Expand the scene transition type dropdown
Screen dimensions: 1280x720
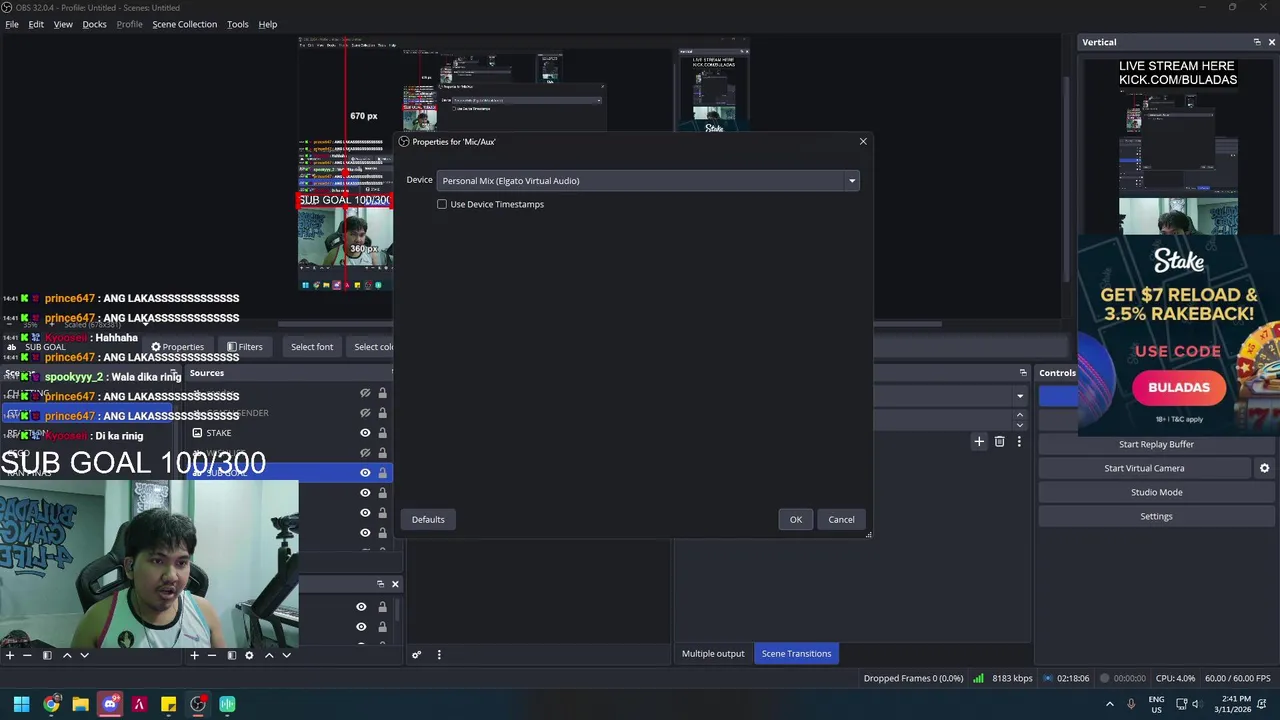(1020, 396)
